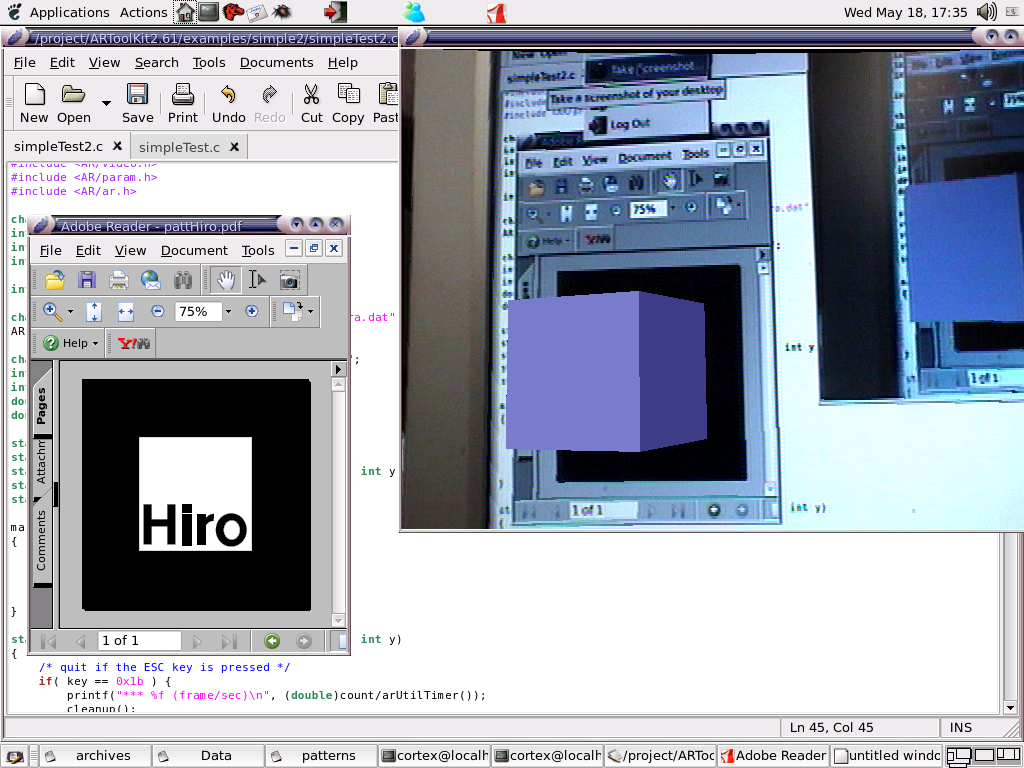Click the terminal launcher icon in panel

coord(208,11)
